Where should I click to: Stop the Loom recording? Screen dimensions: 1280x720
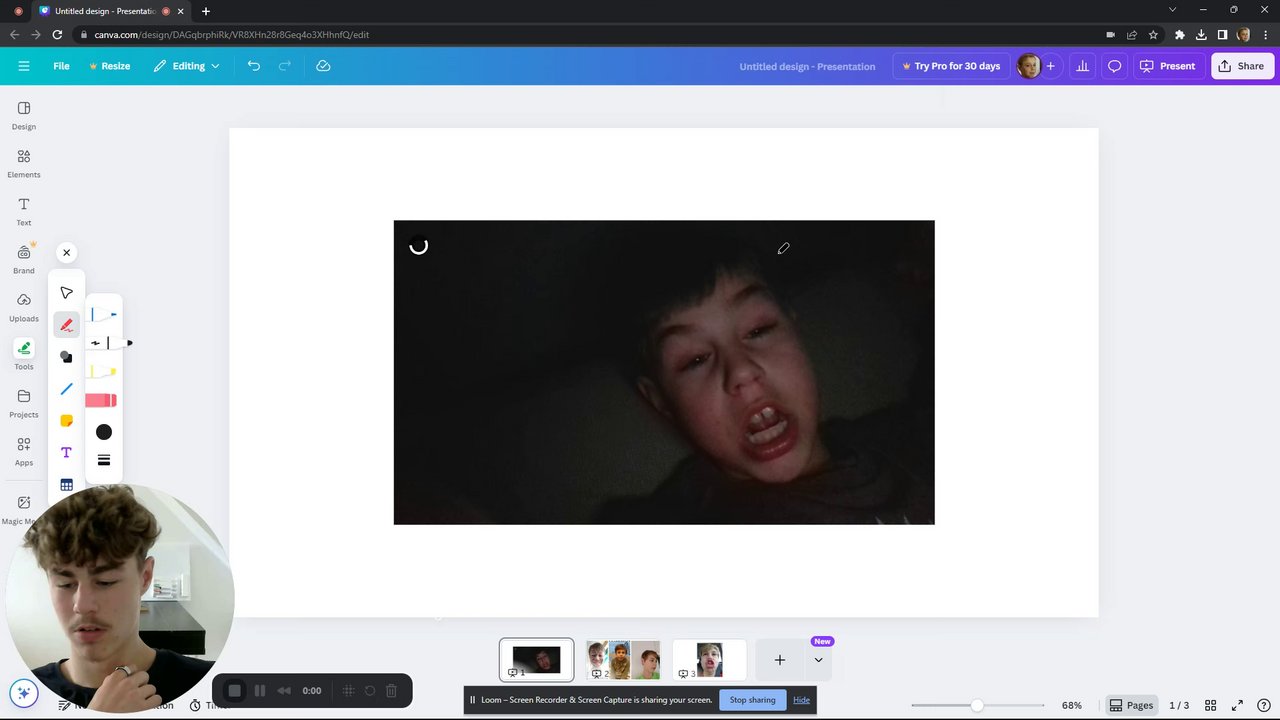tap(234, 690)
